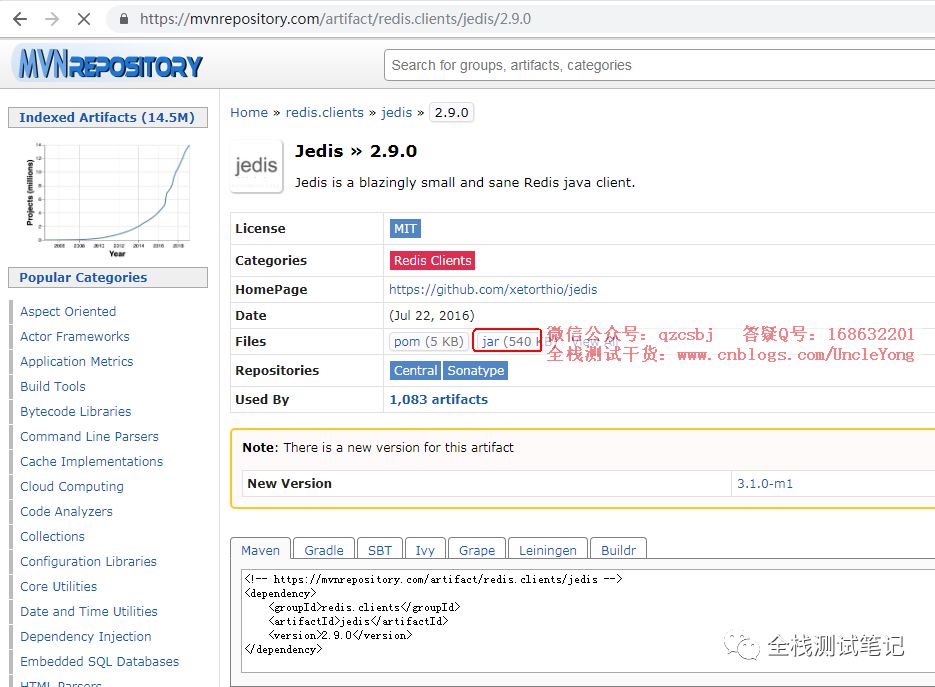Open Code Analyzers category

tap(66, 512)
